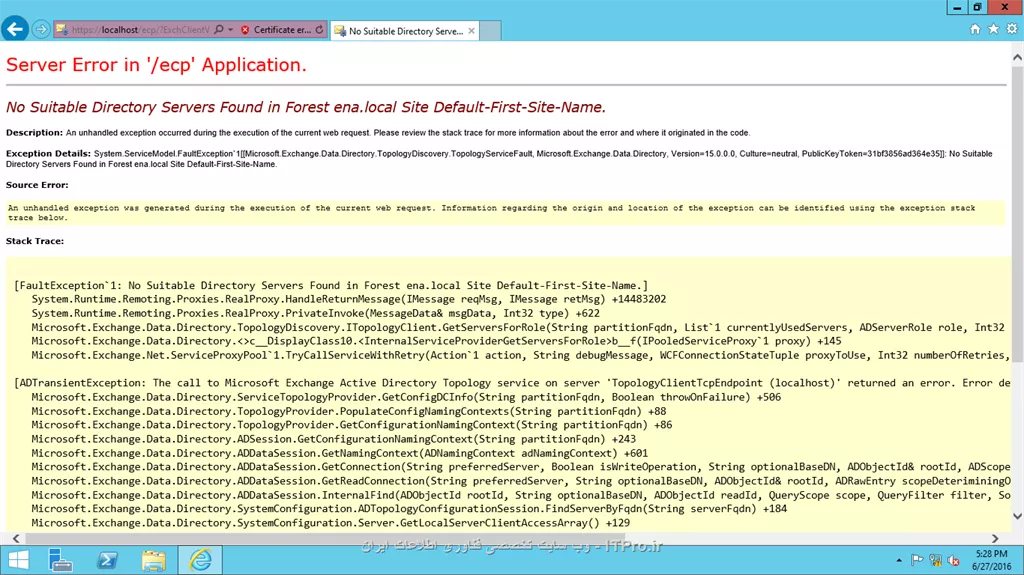Switch to Internet Explorer on the taskbar

tap(200, 561)
